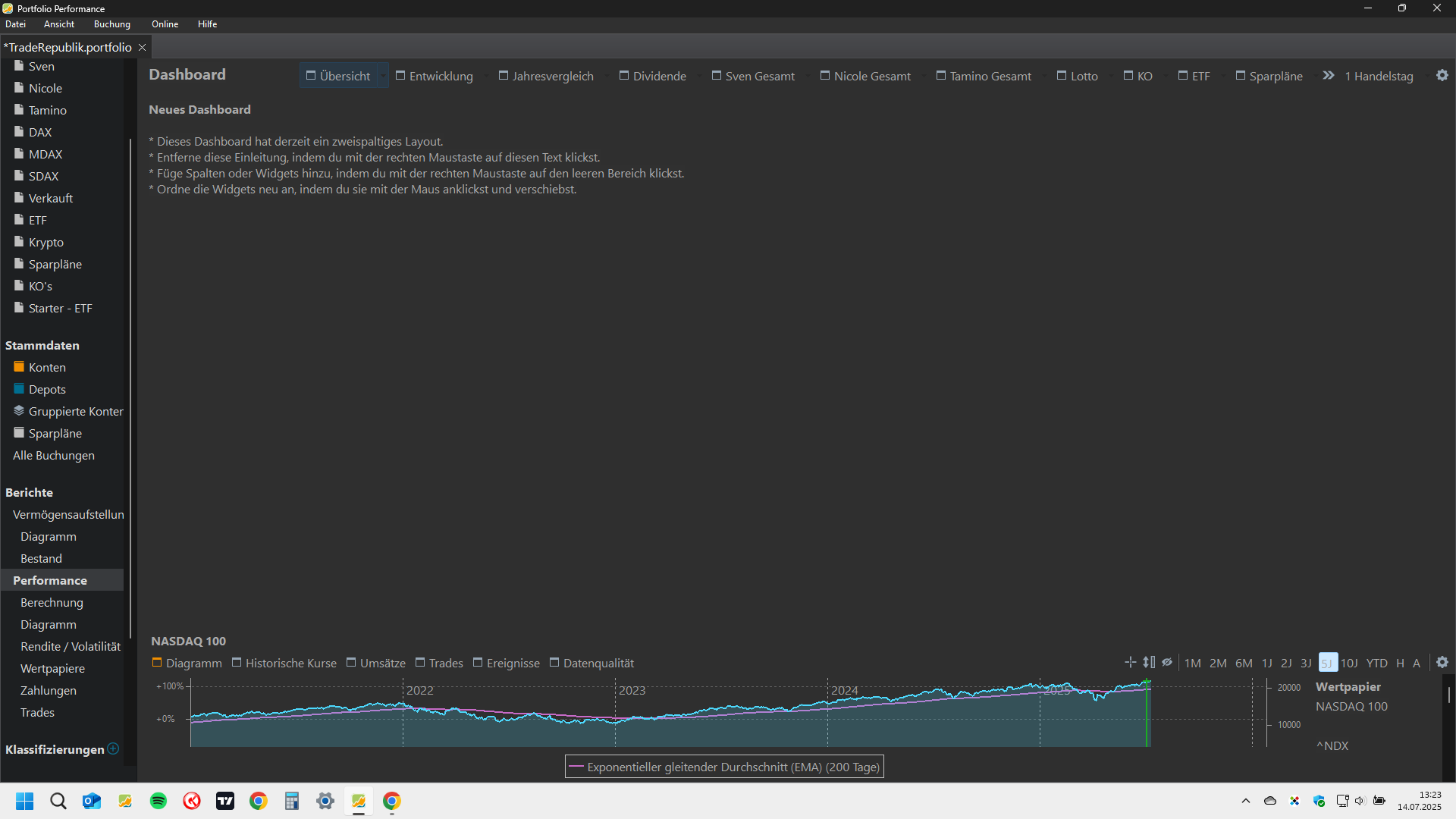This screenshot has width=1456, height=819.
Task: Show hidden tray icons chevron
Action: coord(1246,801)
